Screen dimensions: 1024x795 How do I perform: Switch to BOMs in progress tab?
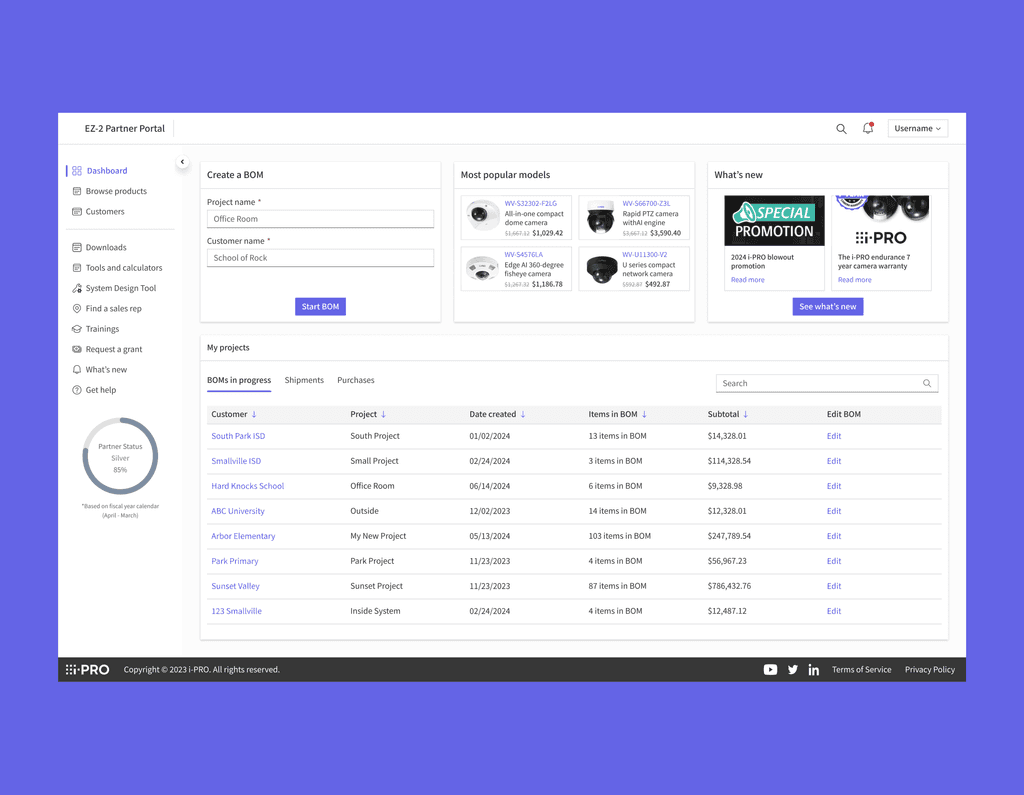[239, 380]
